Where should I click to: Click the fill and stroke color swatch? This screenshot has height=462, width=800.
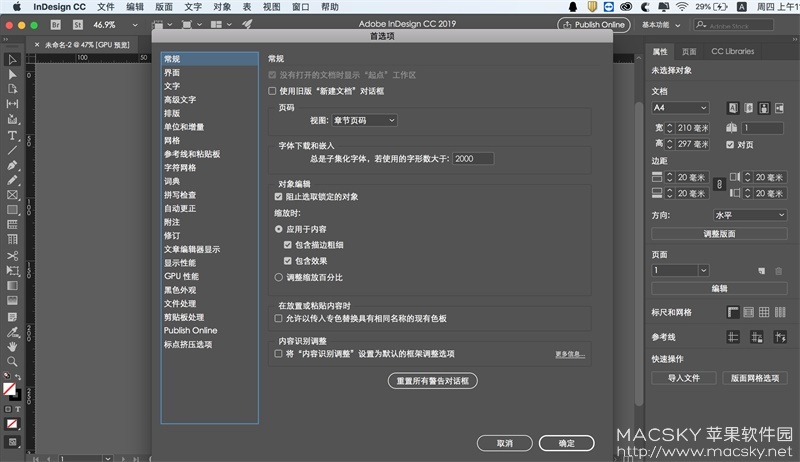point(11,391)
